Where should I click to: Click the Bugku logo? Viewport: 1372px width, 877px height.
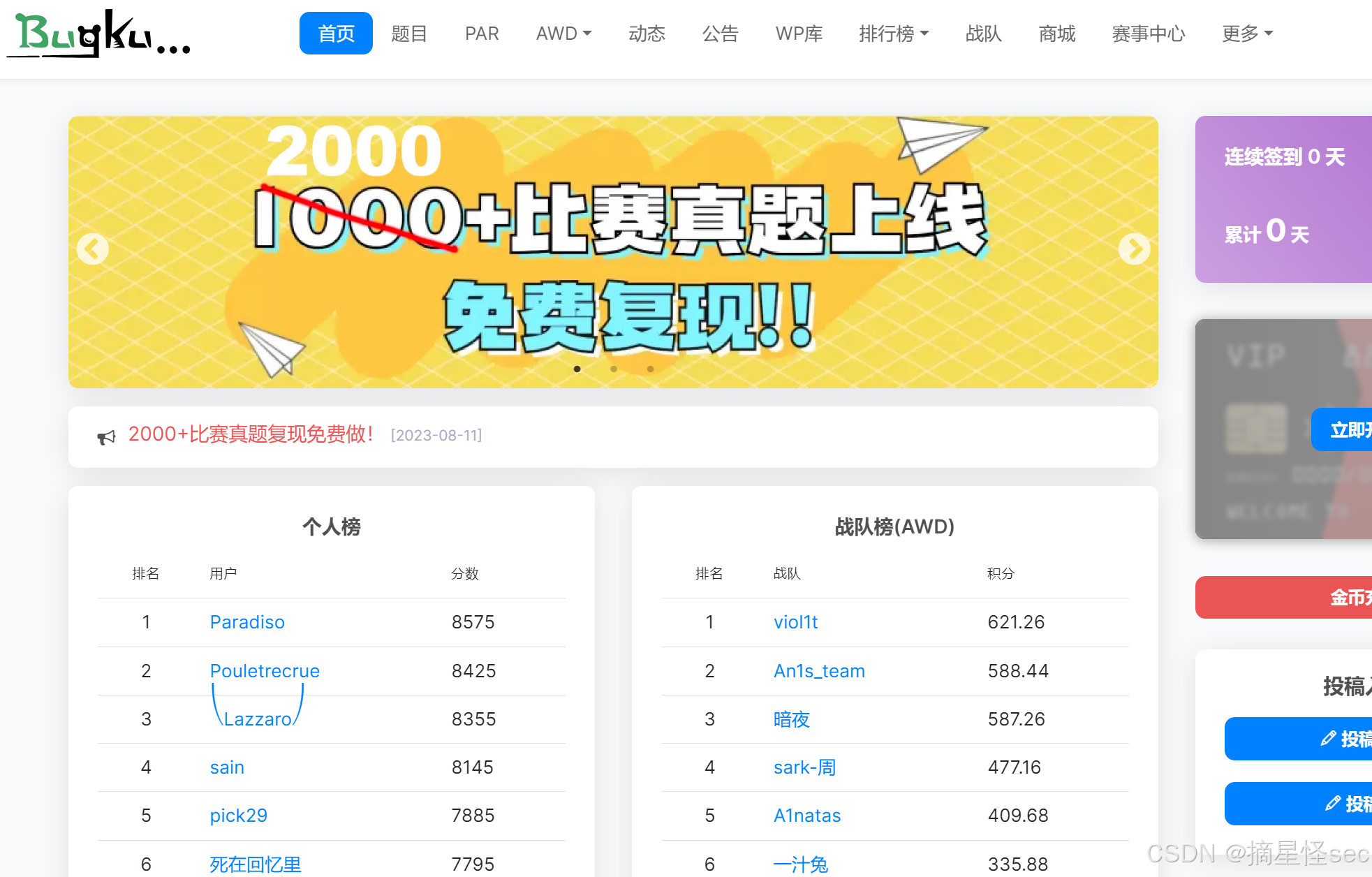[x=98, y=34]
